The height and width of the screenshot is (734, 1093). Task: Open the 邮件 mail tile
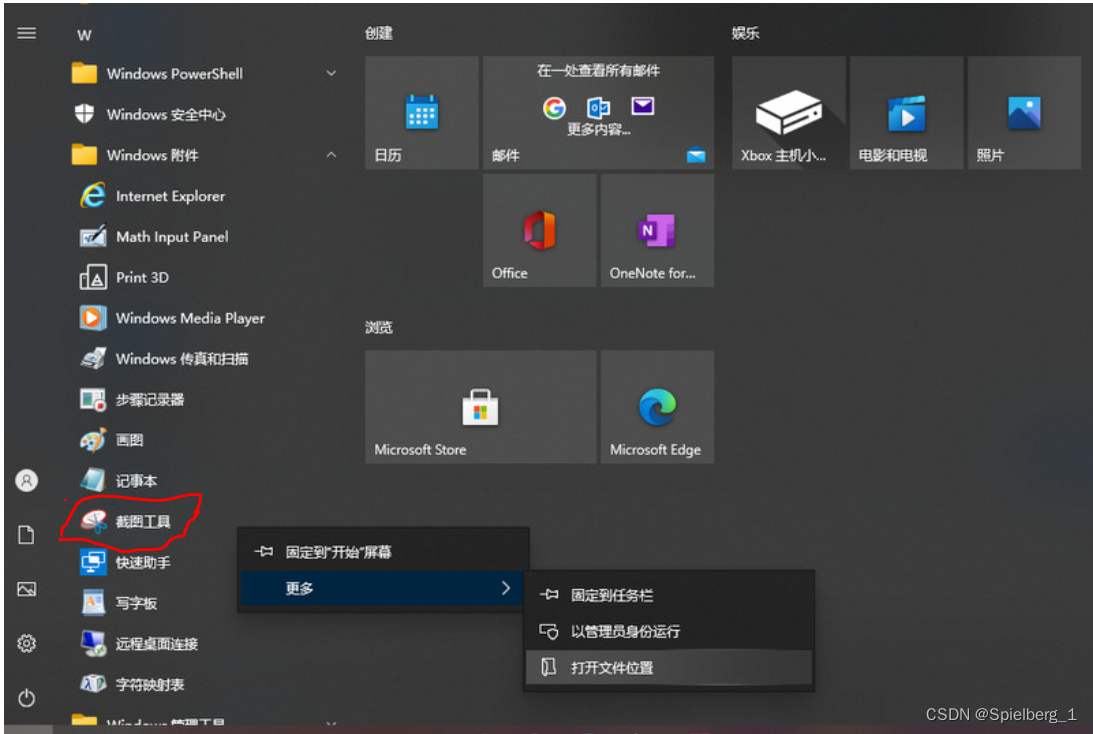pos(598,113)
